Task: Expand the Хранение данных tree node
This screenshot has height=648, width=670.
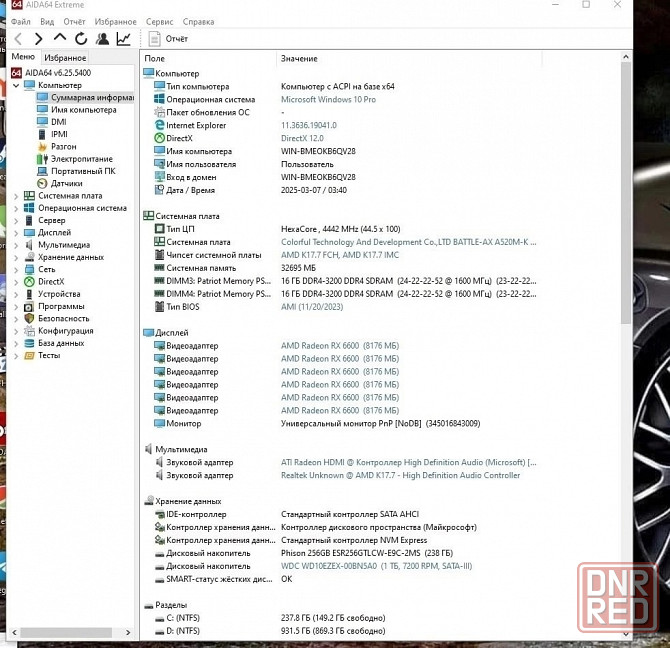Action: coord(16,258)
